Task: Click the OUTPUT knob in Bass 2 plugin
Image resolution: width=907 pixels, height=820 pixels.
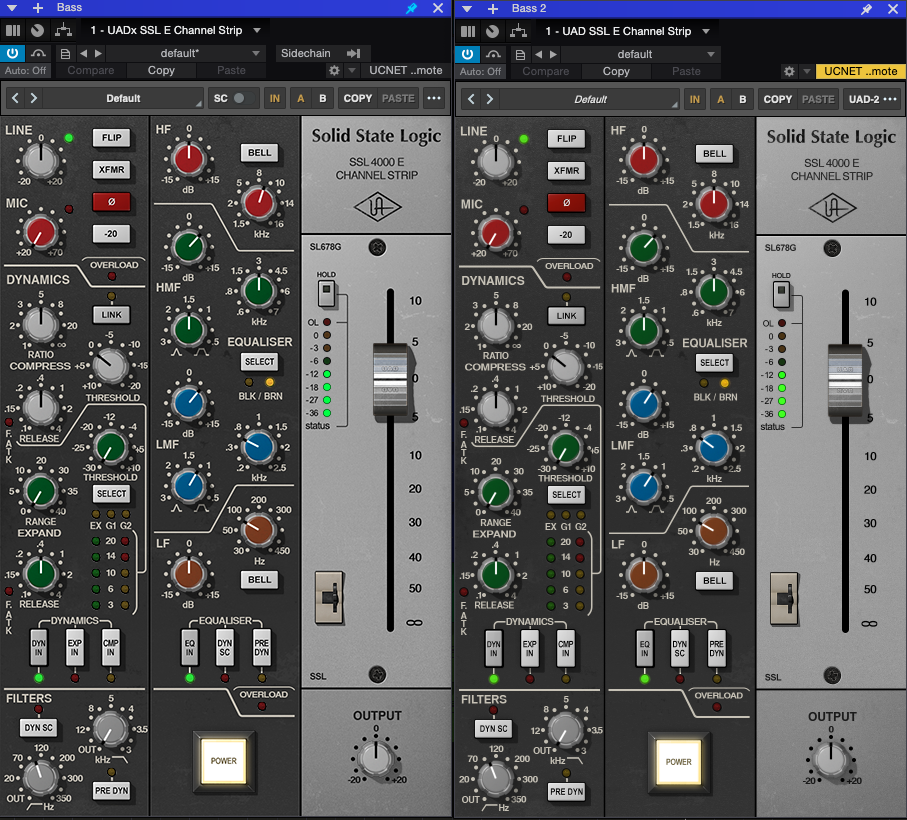Action: click(x=831, y=758)
